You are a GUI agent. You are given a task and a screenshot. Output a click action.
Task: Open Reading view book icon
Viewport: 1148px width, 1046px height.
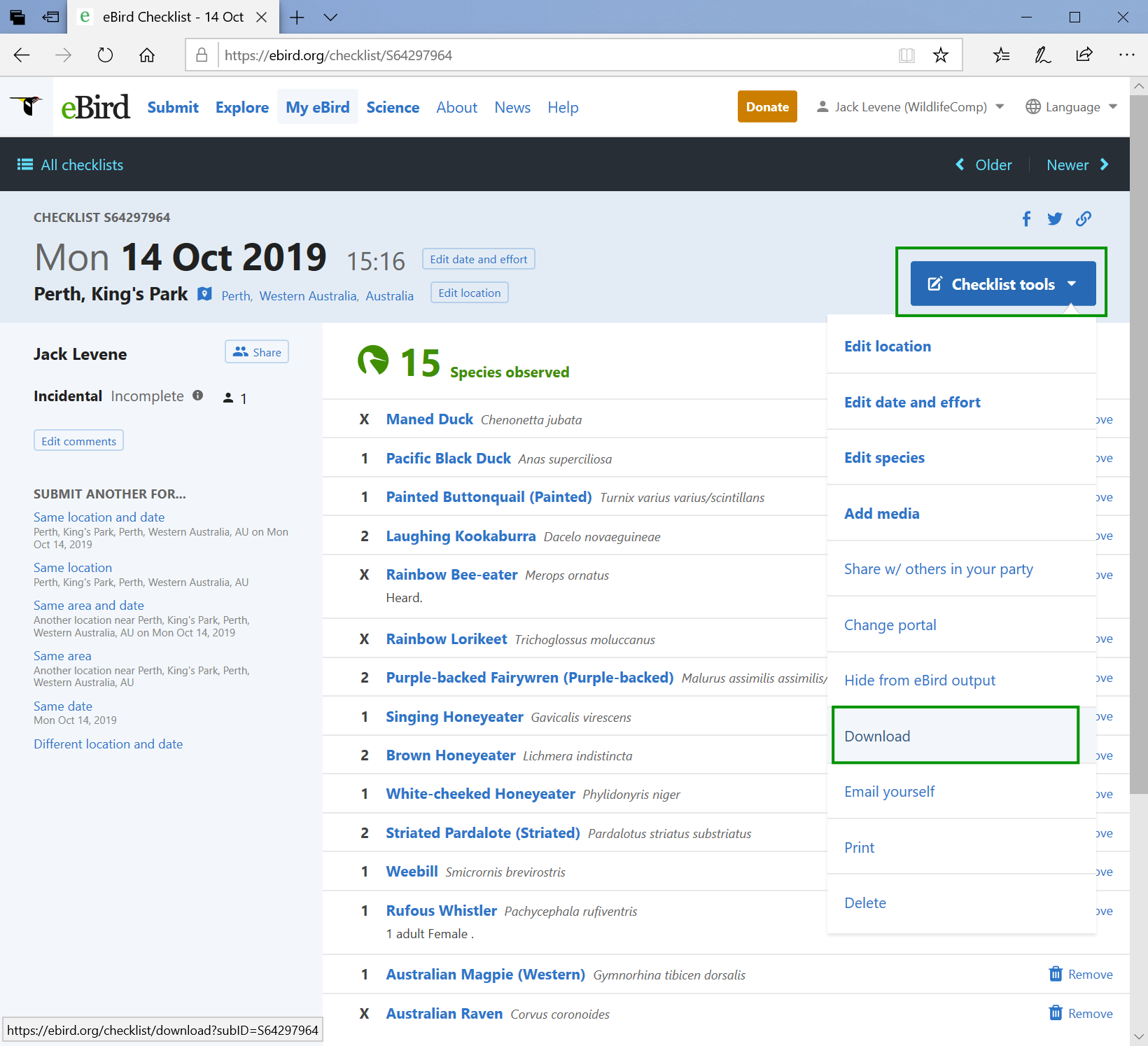(x=906, y=55)
